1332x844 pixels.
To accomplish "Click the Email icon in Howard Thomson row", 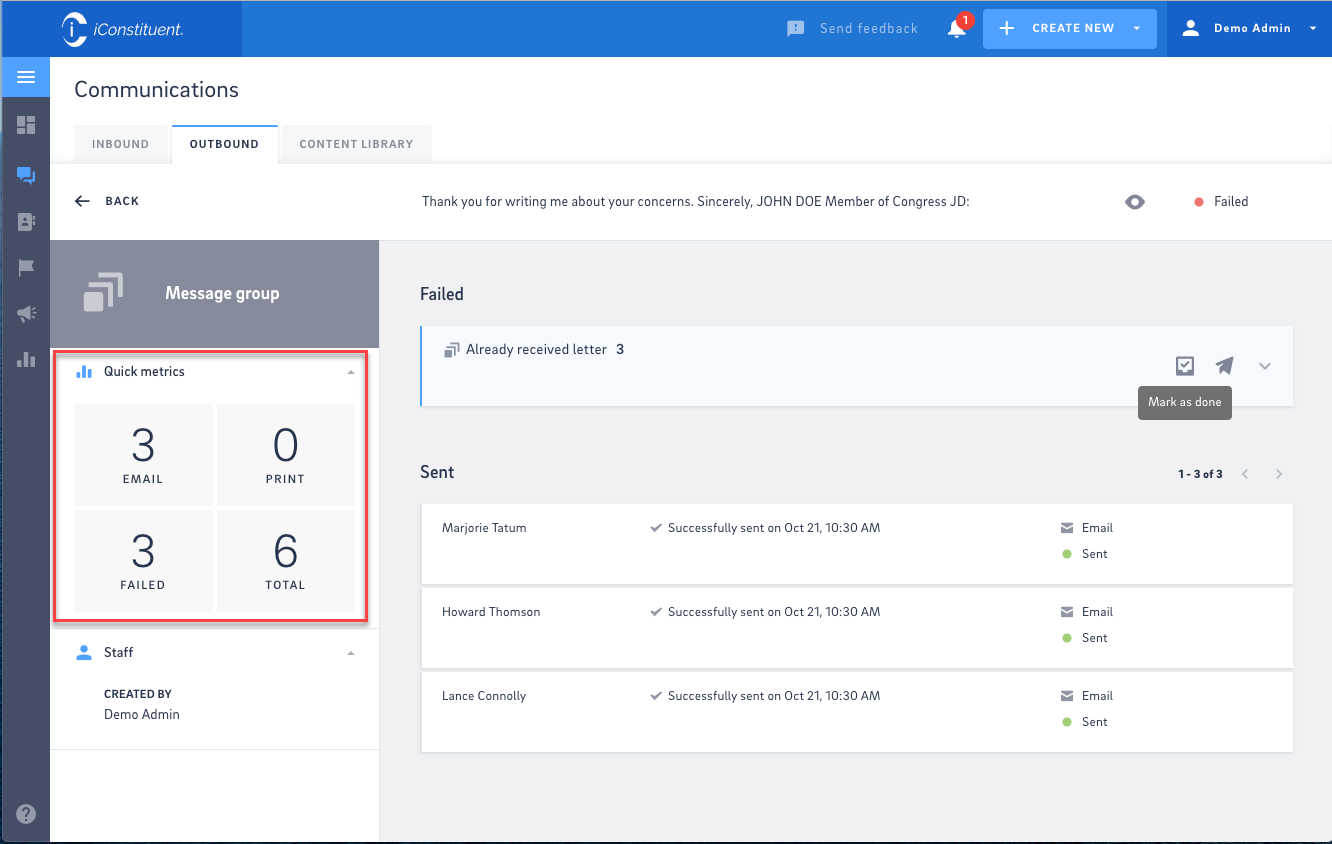I will (1066, 612).
